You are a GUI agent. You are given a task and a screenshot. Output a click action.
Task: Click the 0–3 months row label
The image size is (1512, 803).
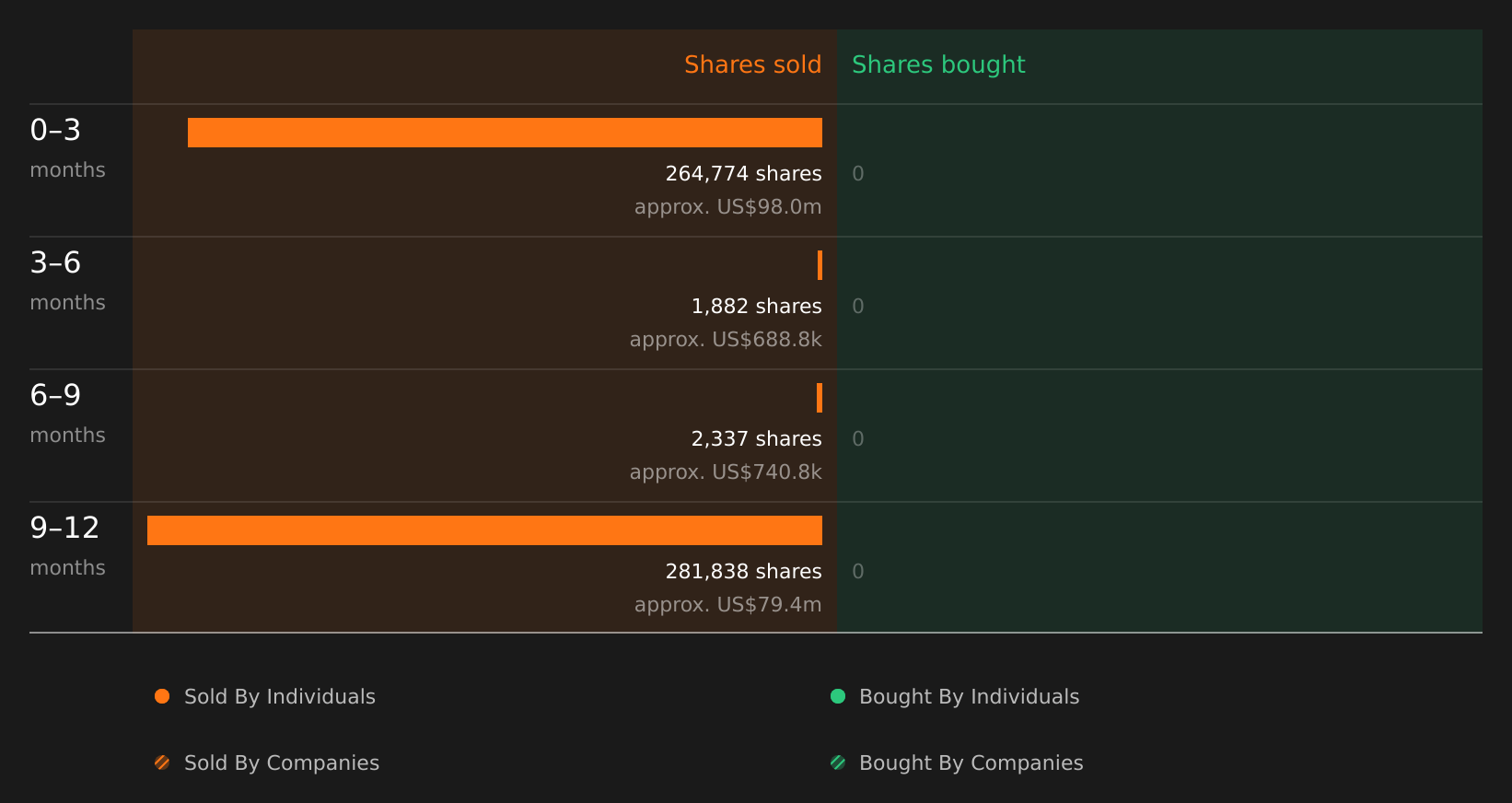pos(67,148)
